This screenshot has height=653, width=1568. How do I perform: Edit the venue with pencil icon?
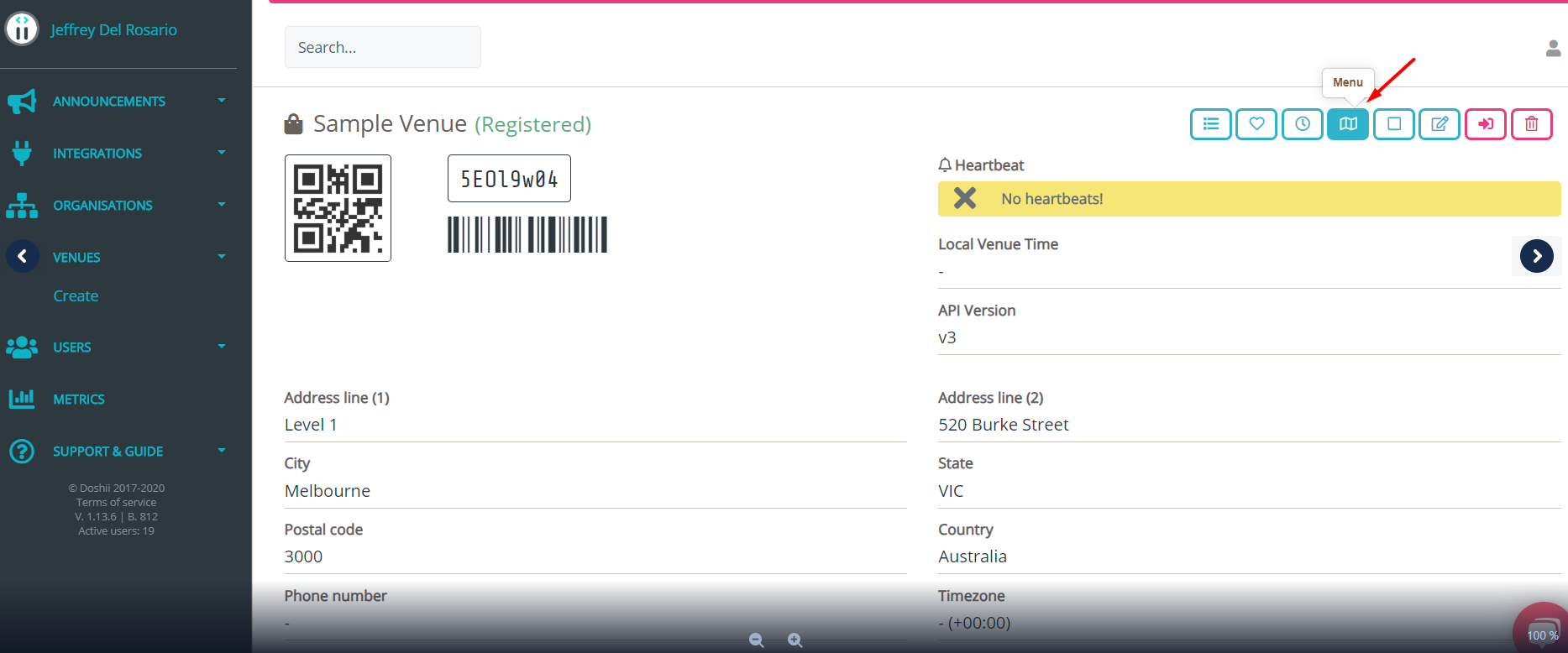[1440, 124]
